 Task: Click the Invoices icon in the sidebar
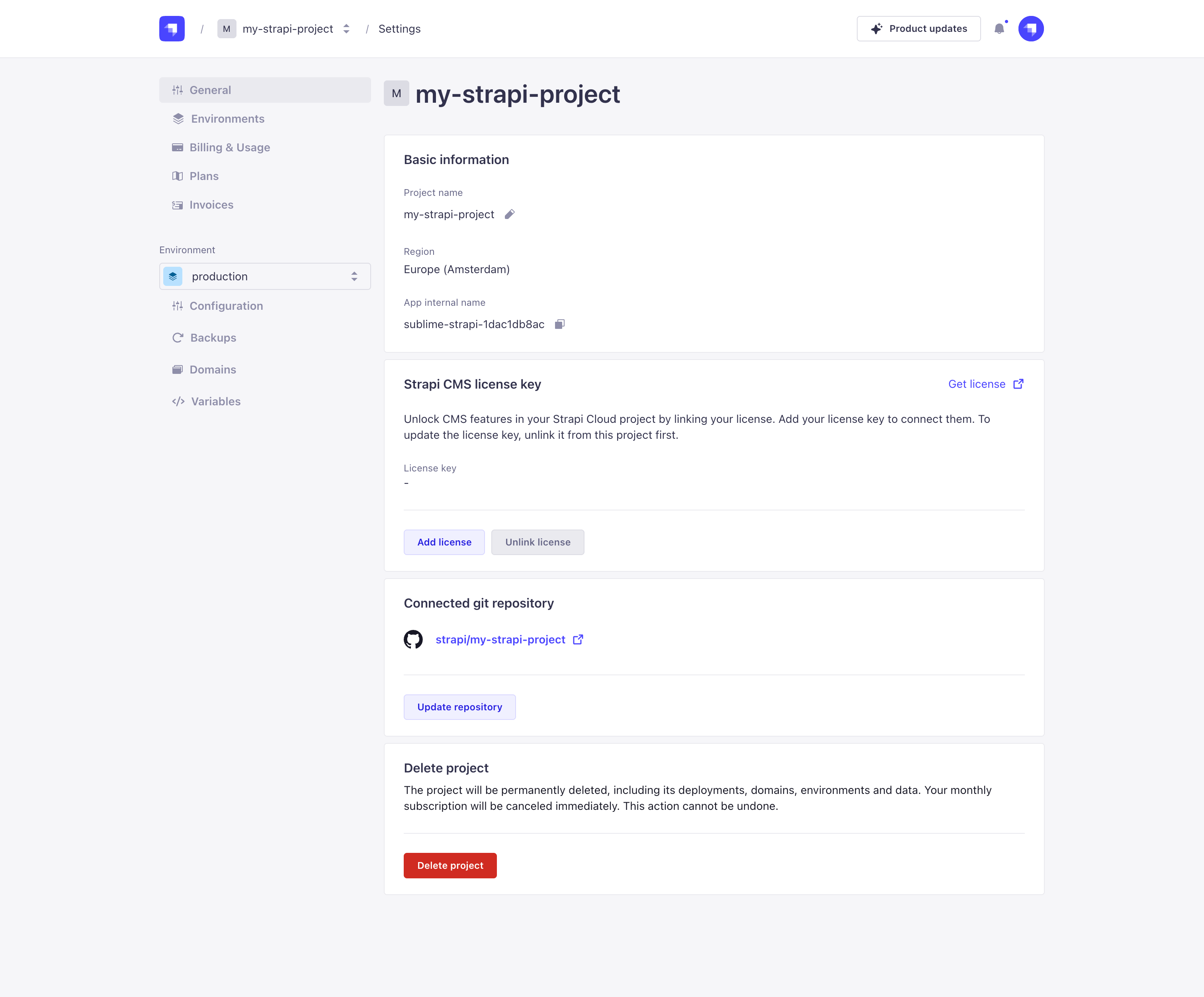click(178, 205)
